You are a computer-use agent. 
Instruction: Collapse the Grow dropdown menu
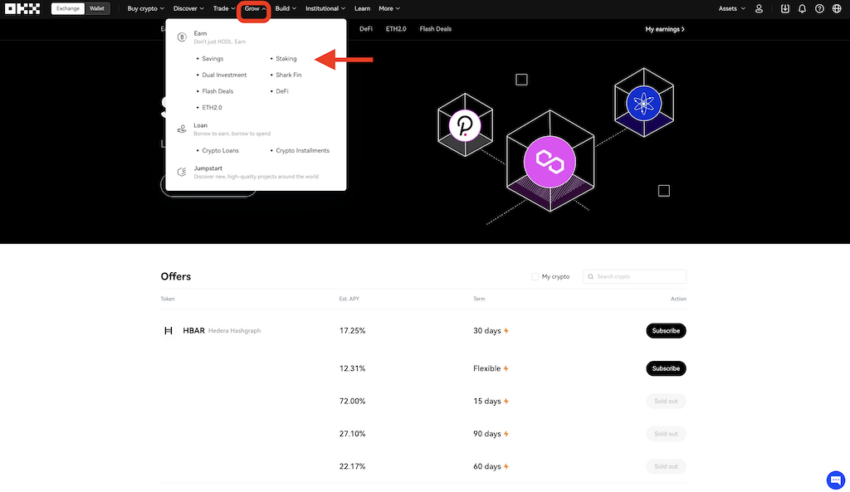(254, 9)
